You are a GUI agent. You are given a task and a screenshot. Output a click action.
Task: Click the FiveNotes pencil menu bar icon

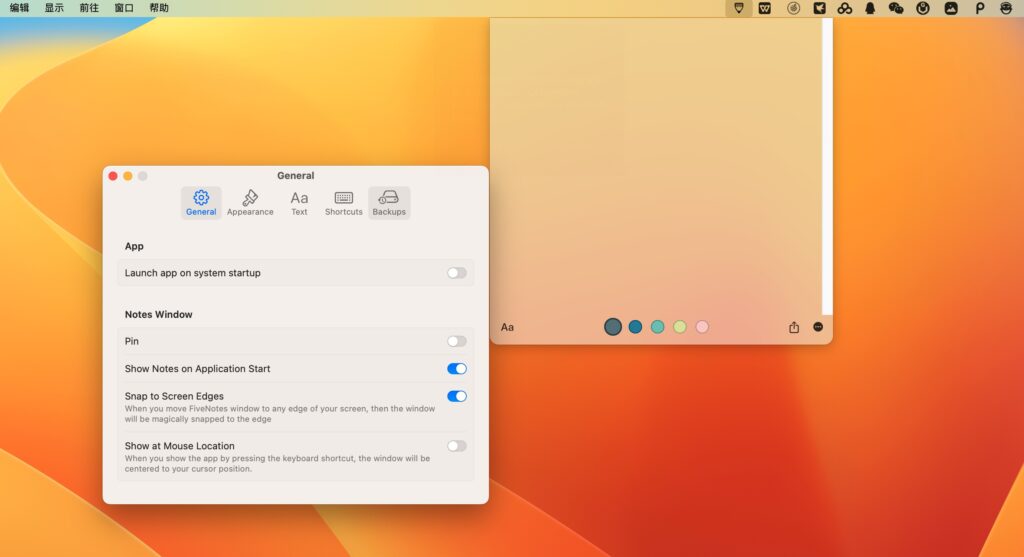coord(739,8)
